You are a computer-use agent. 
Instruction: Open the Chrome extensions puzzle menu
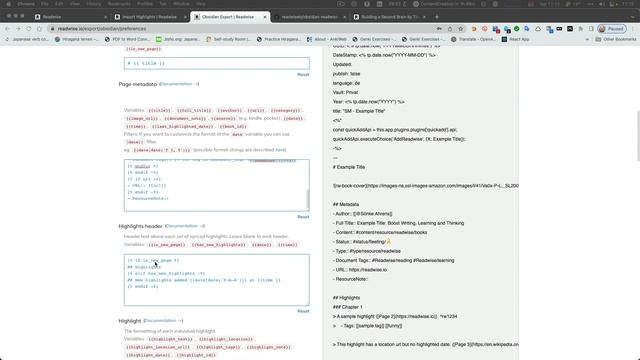coord(580,29)
